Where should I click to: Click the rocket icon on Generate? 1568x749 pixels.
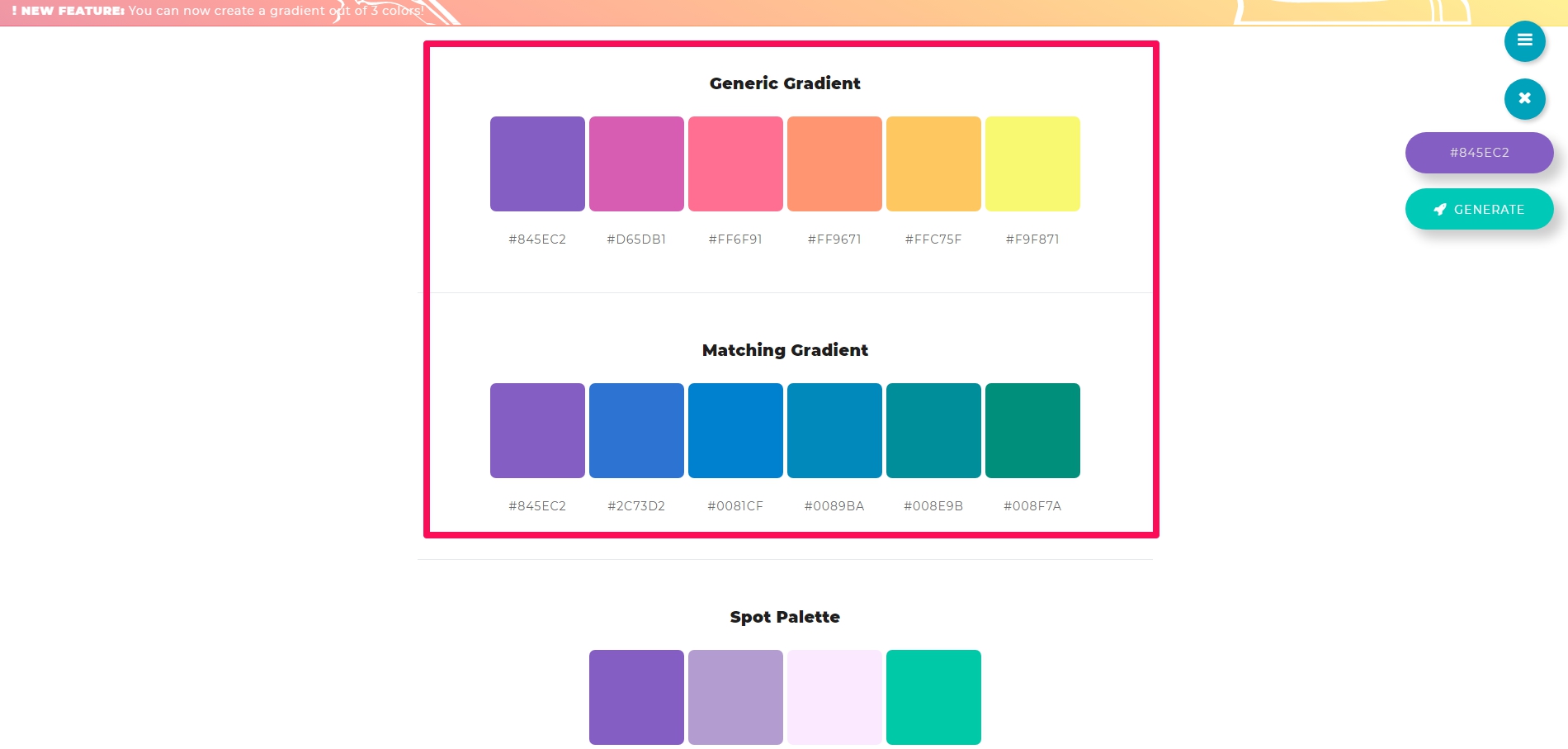coord(1440,210)
